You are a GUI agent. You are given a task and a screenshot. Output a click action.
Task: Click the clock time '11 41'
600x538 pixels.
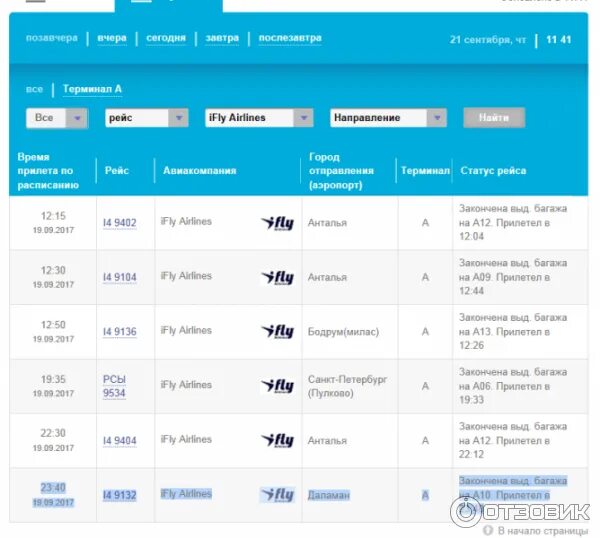559,40
